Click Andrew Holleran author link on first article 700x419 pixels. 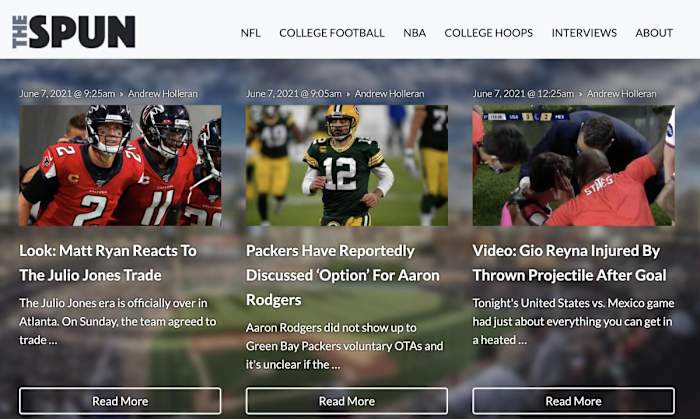click(x=163, y=94)
